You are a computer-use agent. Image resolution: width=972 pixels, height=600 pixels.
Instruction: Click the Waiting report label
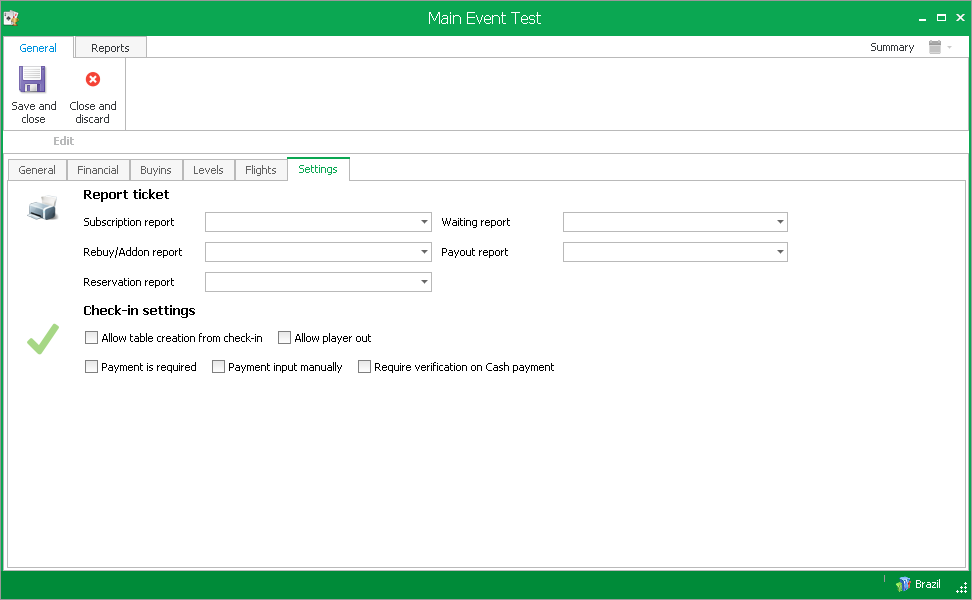[475, 222]
